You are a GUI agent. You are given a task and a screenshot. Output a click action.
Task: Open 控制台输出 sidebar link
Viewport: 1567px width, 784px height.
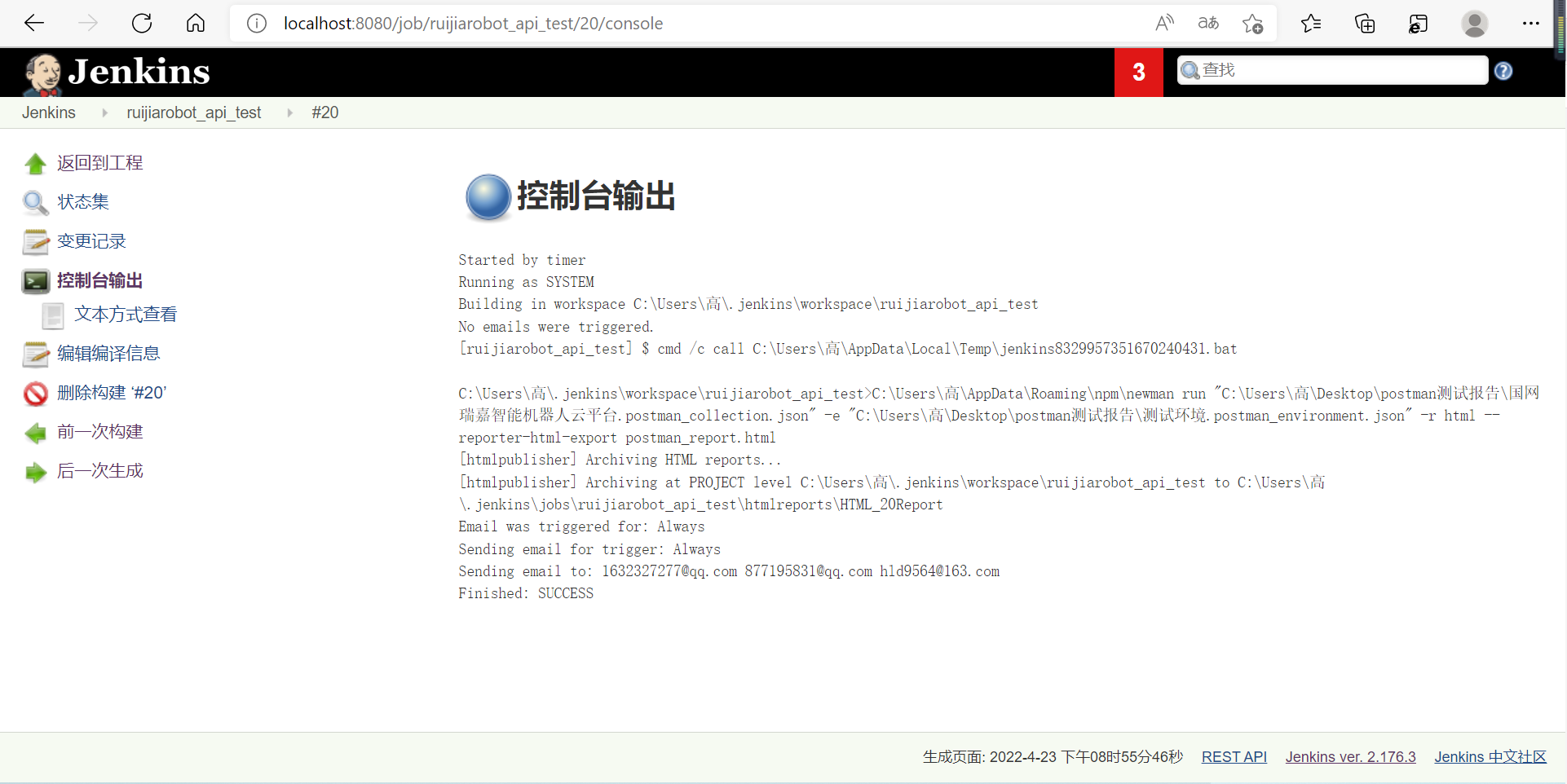[x=100, y=280]
